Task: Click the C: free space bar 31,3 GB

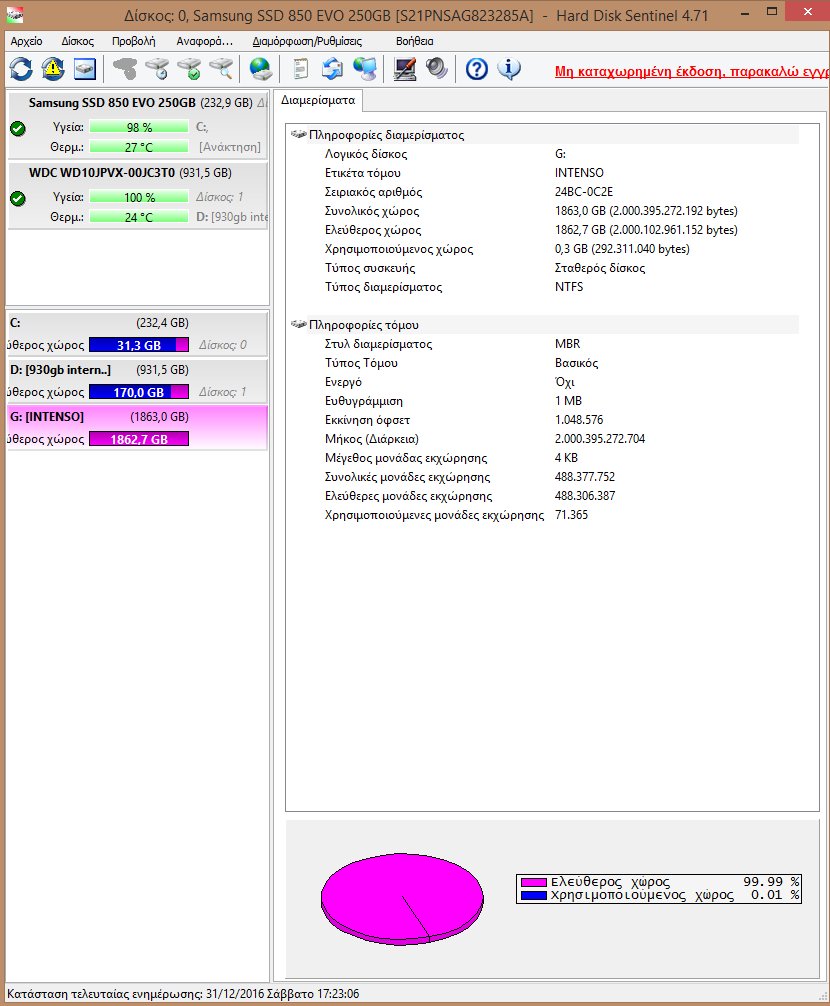Action: pos(139,345)
